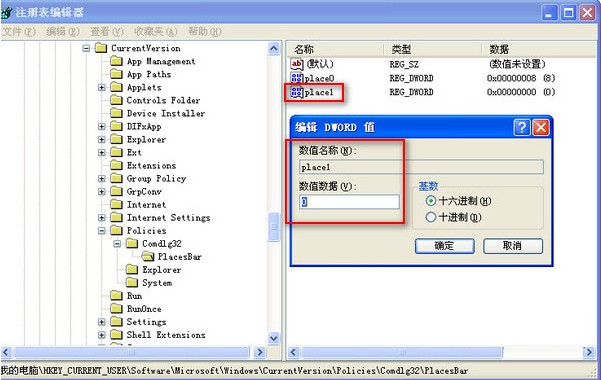This screenshot has height=380, width=601.
Task: Select the open PlacesBar folder icon
Action: tap(148, 257)
